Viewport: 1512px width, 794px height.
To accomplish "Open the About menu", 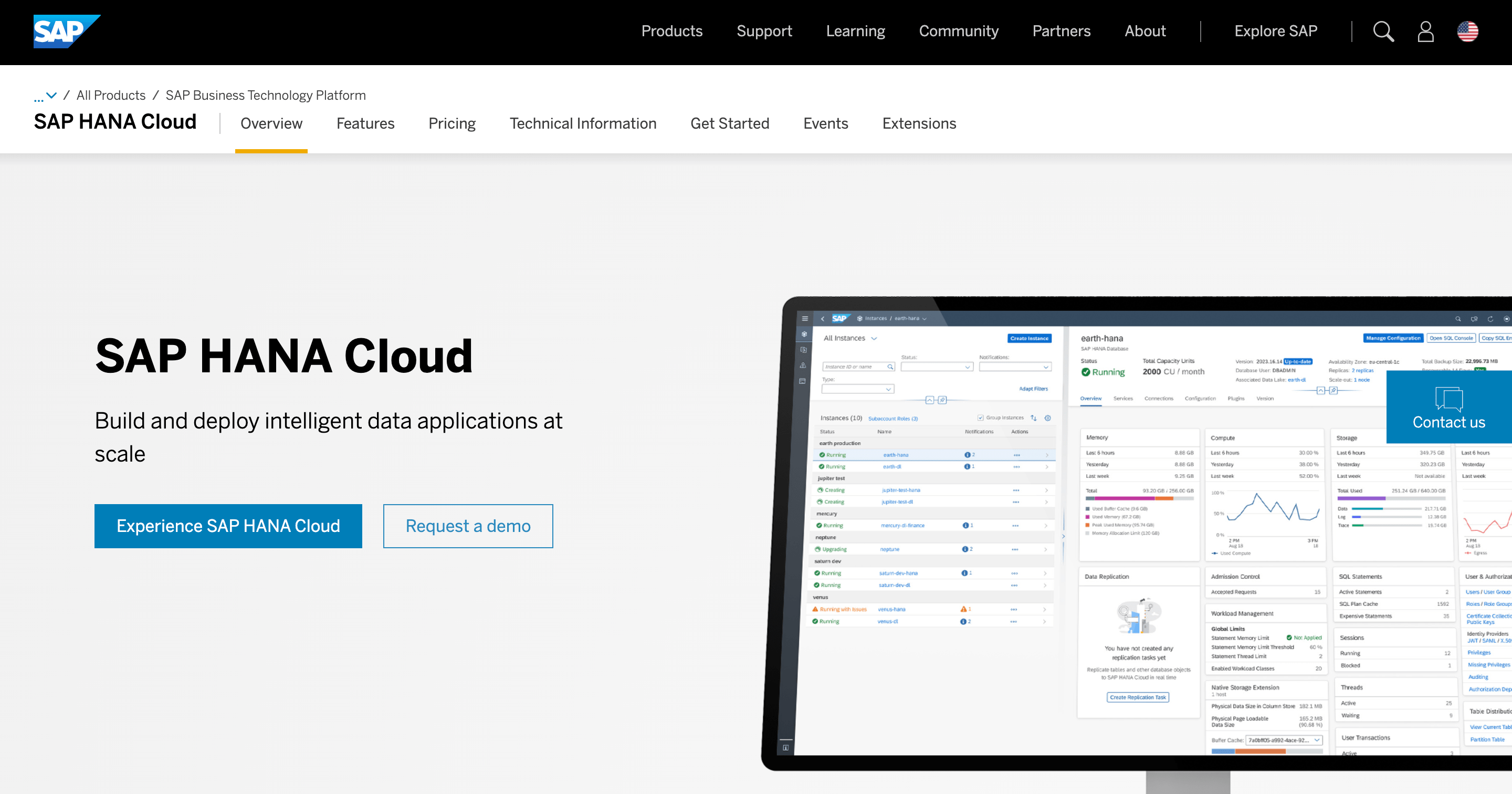I will pos(1145,31).
